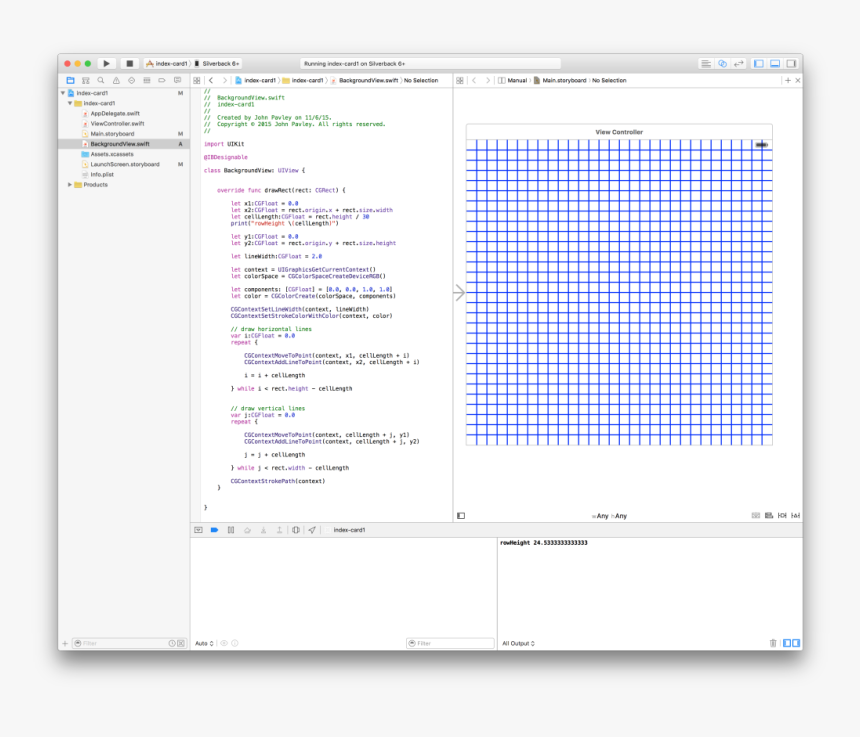The image size is (860, 737).
Task: Show the Debug navigator gauge icon
Action: tap(148, 81)
